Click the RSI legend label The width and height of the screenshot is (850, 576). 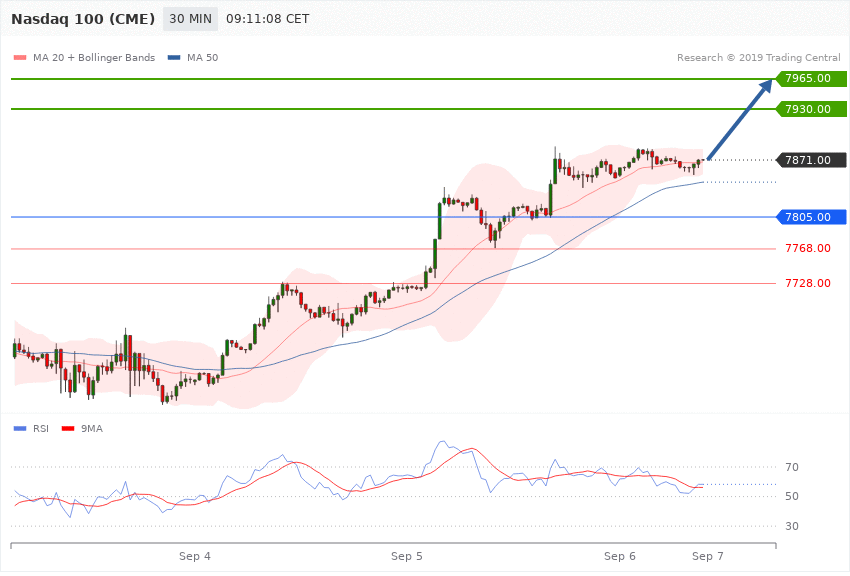click(x=41, y=429)
